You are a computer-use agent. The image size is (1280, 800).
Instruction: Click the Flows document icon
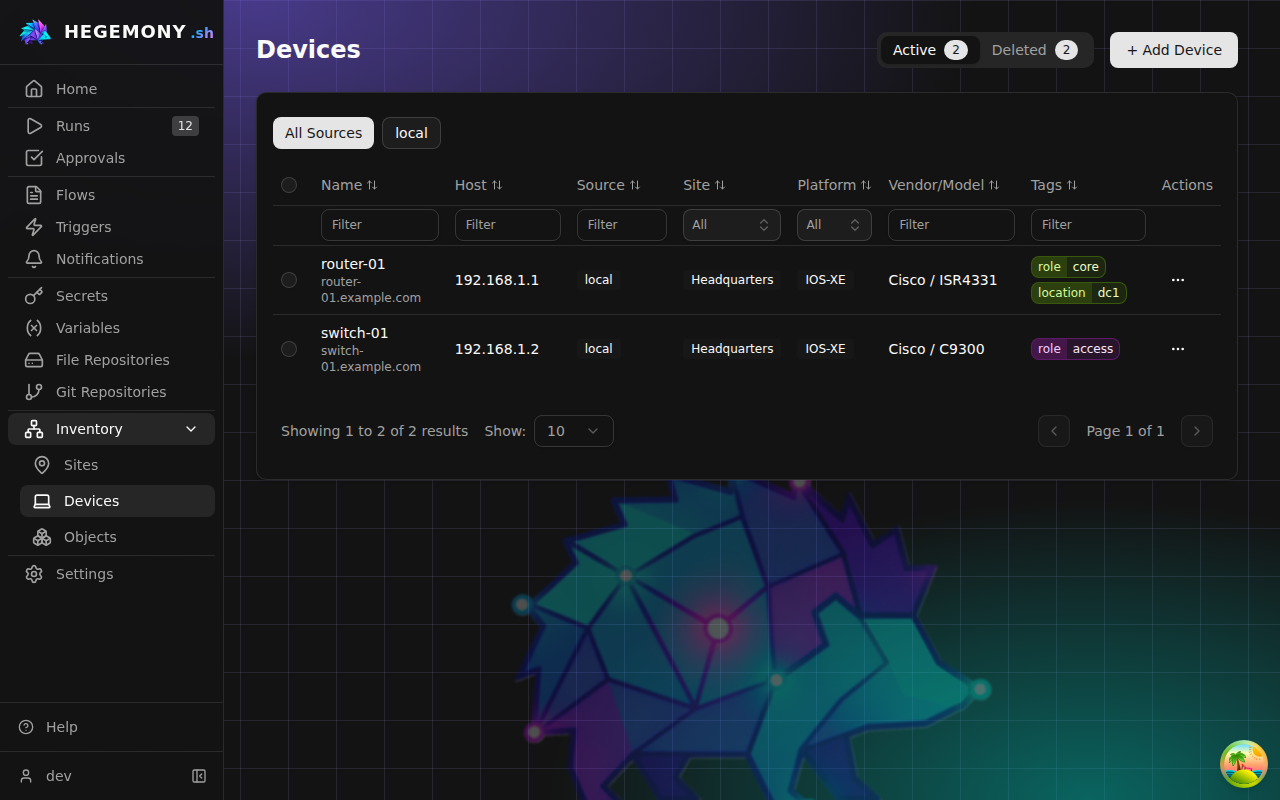click(34, 195)
